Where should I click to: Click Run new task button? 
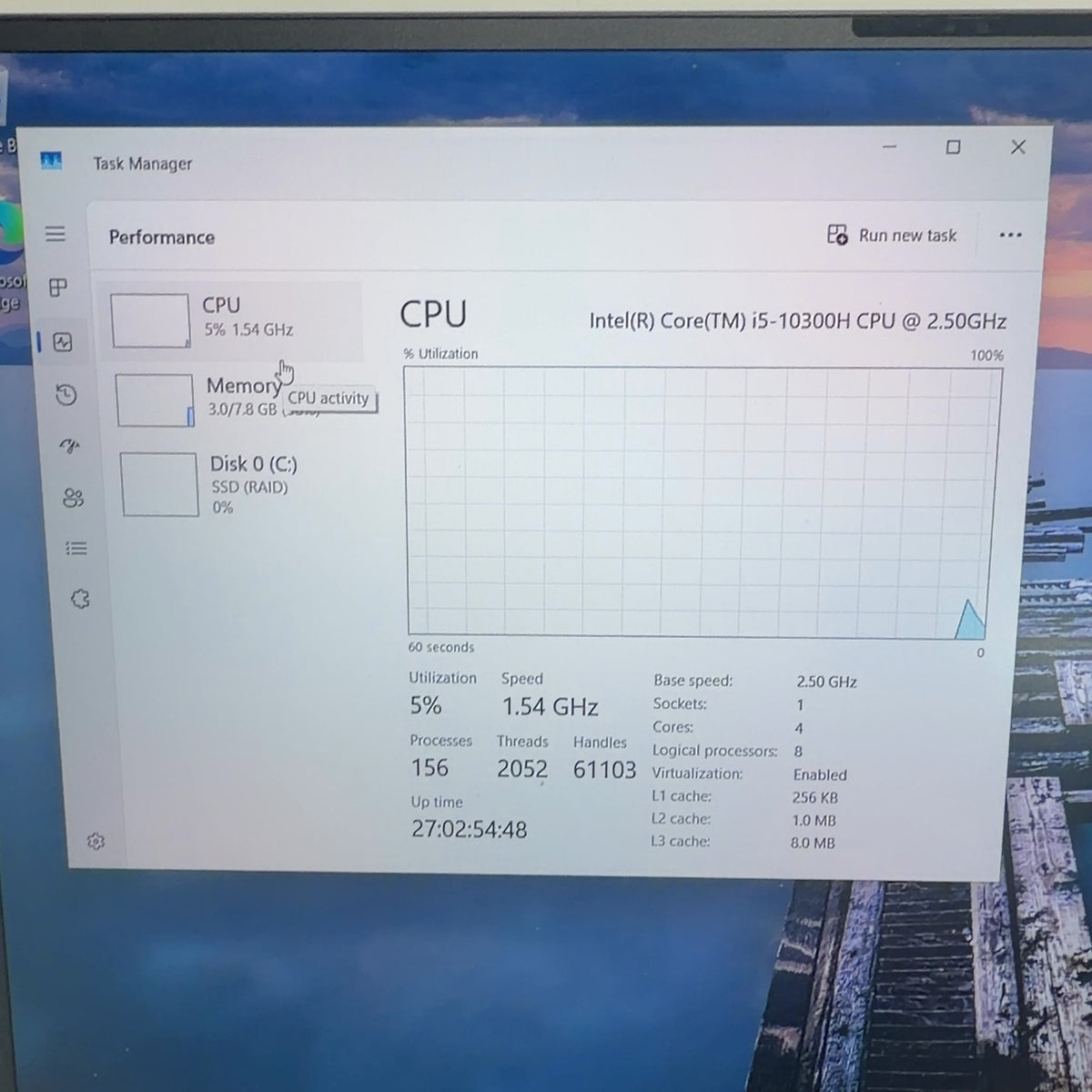(892, 235)
